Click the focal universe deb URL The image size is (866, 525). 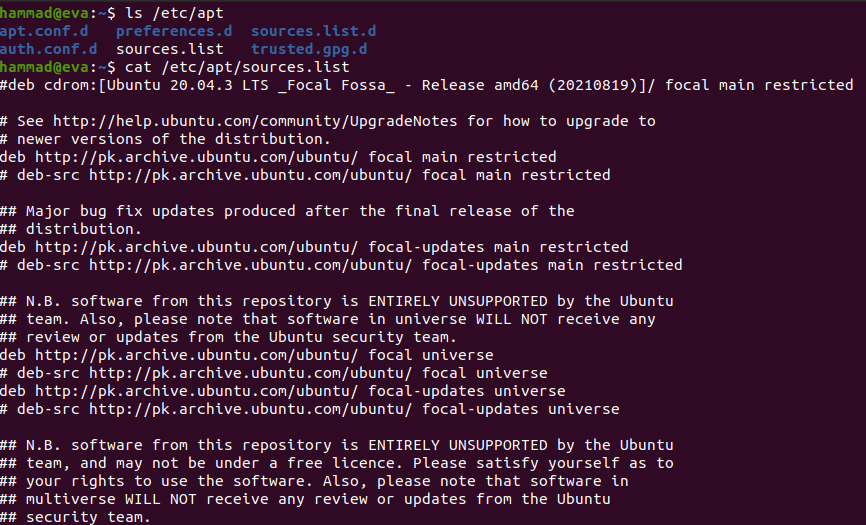point(197,355)
